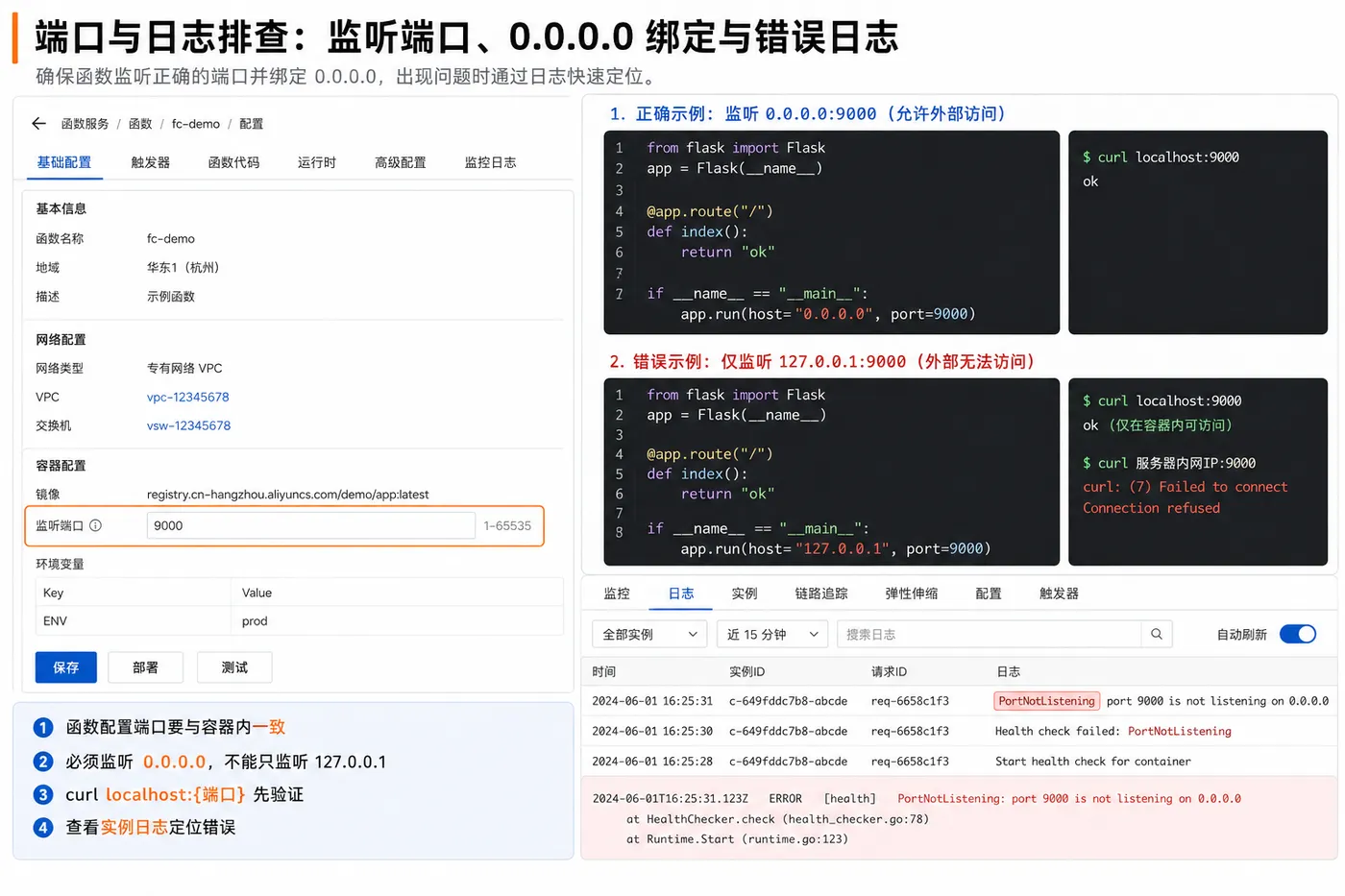Click the 专有网络 VPC network type value
The image size is (1345, 896).
[x=184, y=368]
